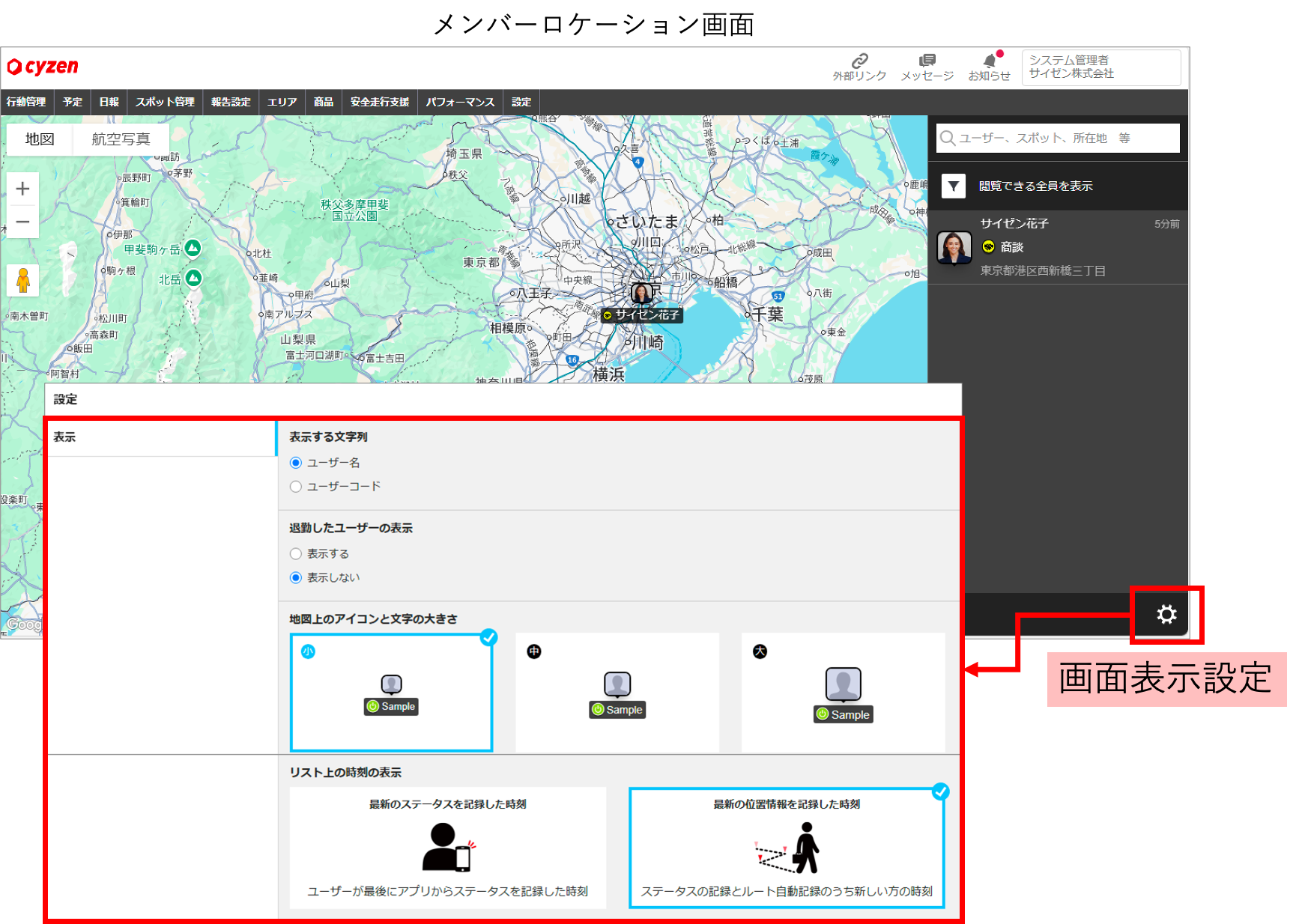Open the 商品 menu
Image resolution: width=1296 pixels, height=924 pixels.
coord(324,102)
